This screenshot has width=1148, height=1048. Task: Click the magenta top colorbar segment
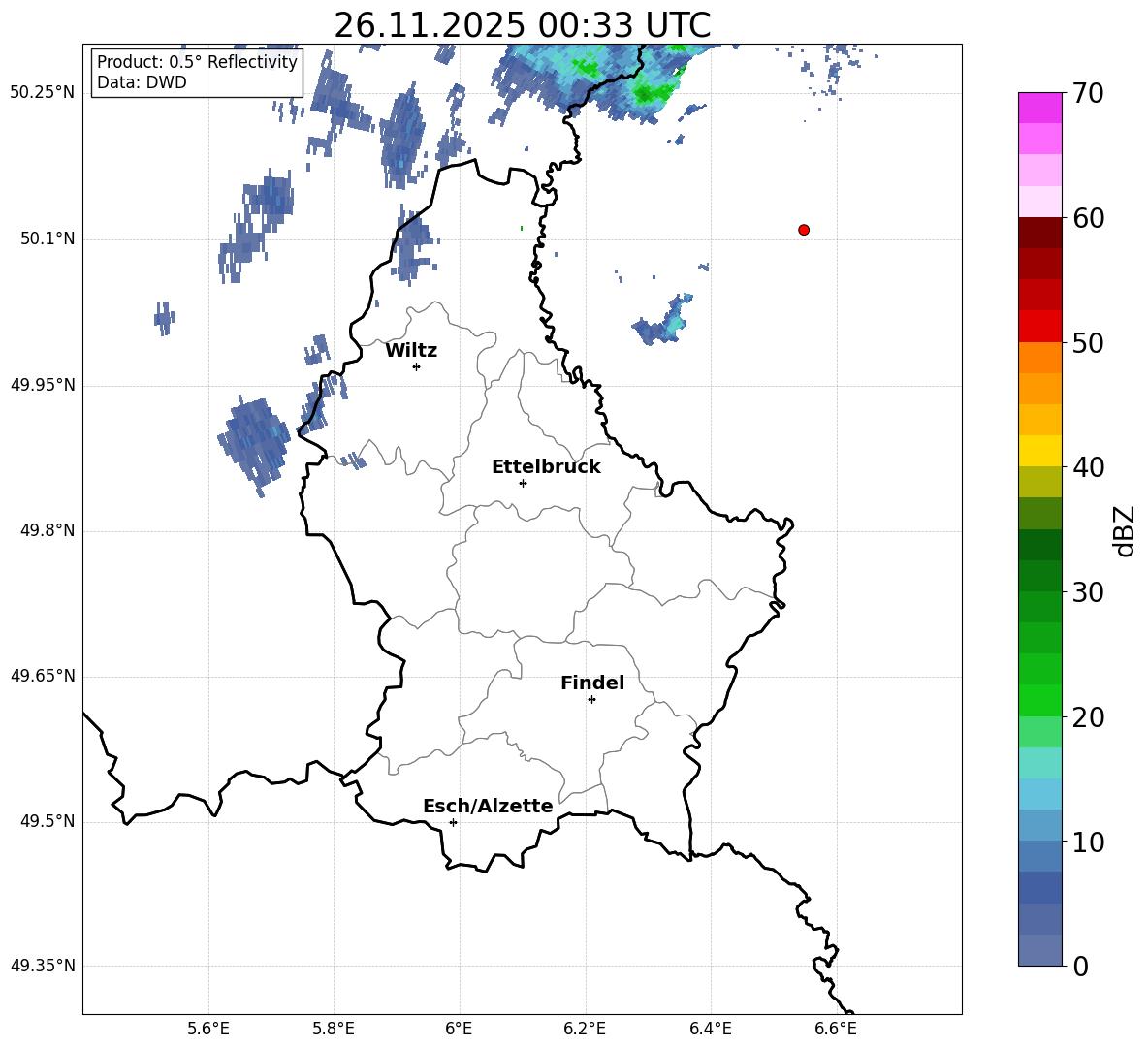(x=1040, y=109)
